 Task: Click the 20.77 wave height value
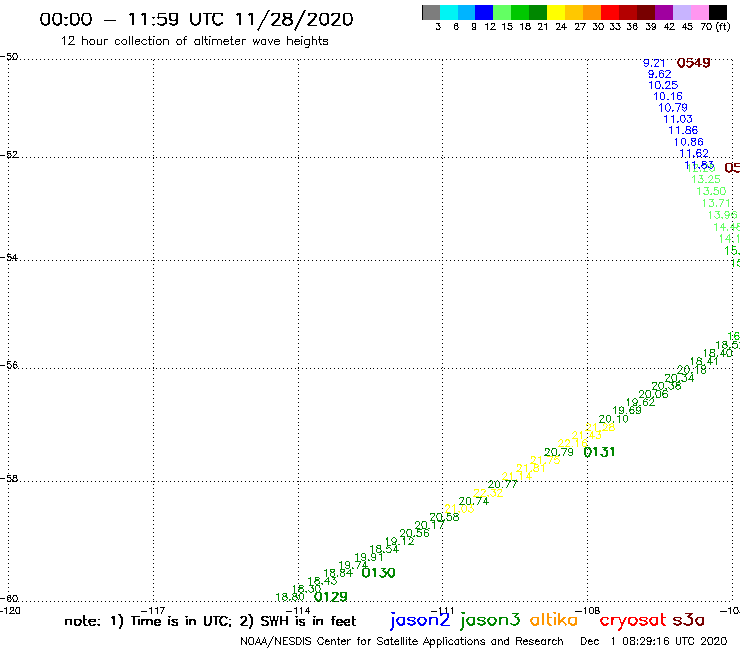pos(503,485)
